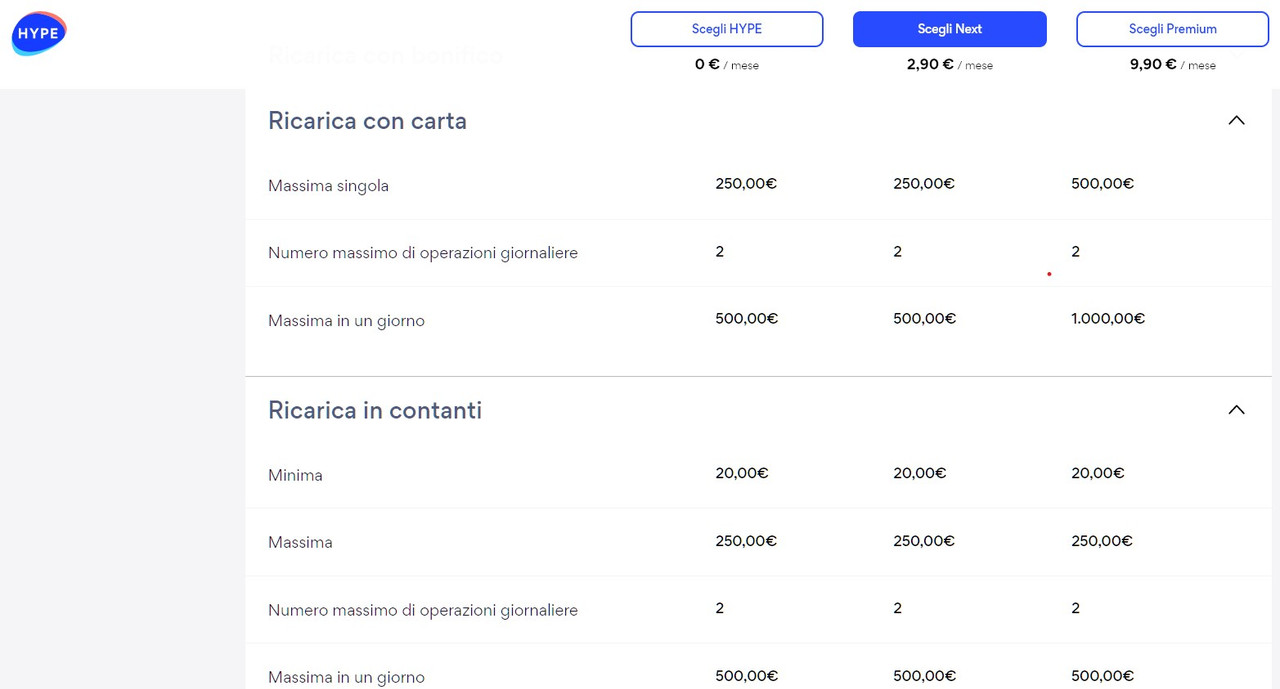Click the HYPE column 20,00€ Minima value
The width and height of the screenshot is (1280, 689).
coord(741,473)
